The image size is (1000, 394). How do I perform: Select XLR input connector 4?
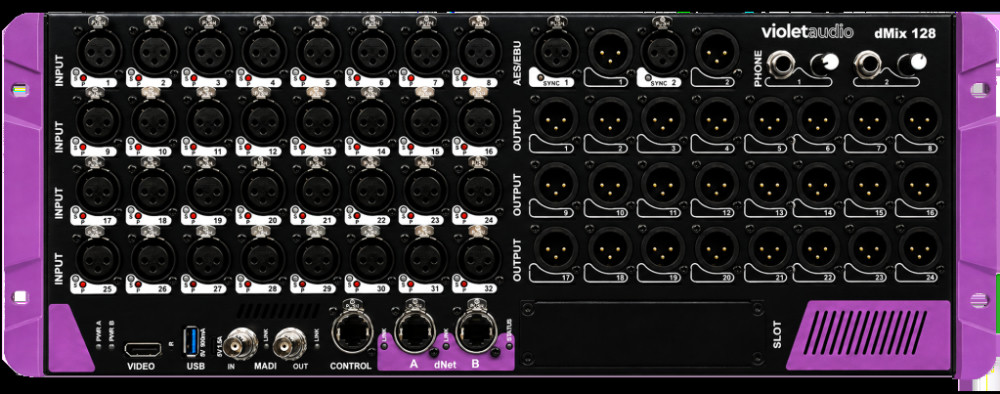coord(264,50)
